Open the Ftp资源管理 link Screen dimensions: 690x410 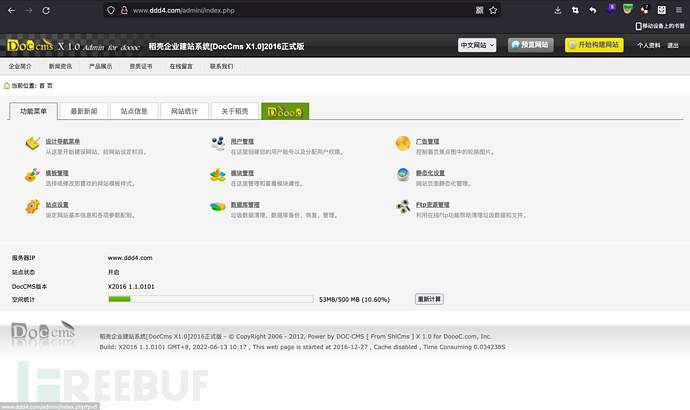tap(433, 205)
